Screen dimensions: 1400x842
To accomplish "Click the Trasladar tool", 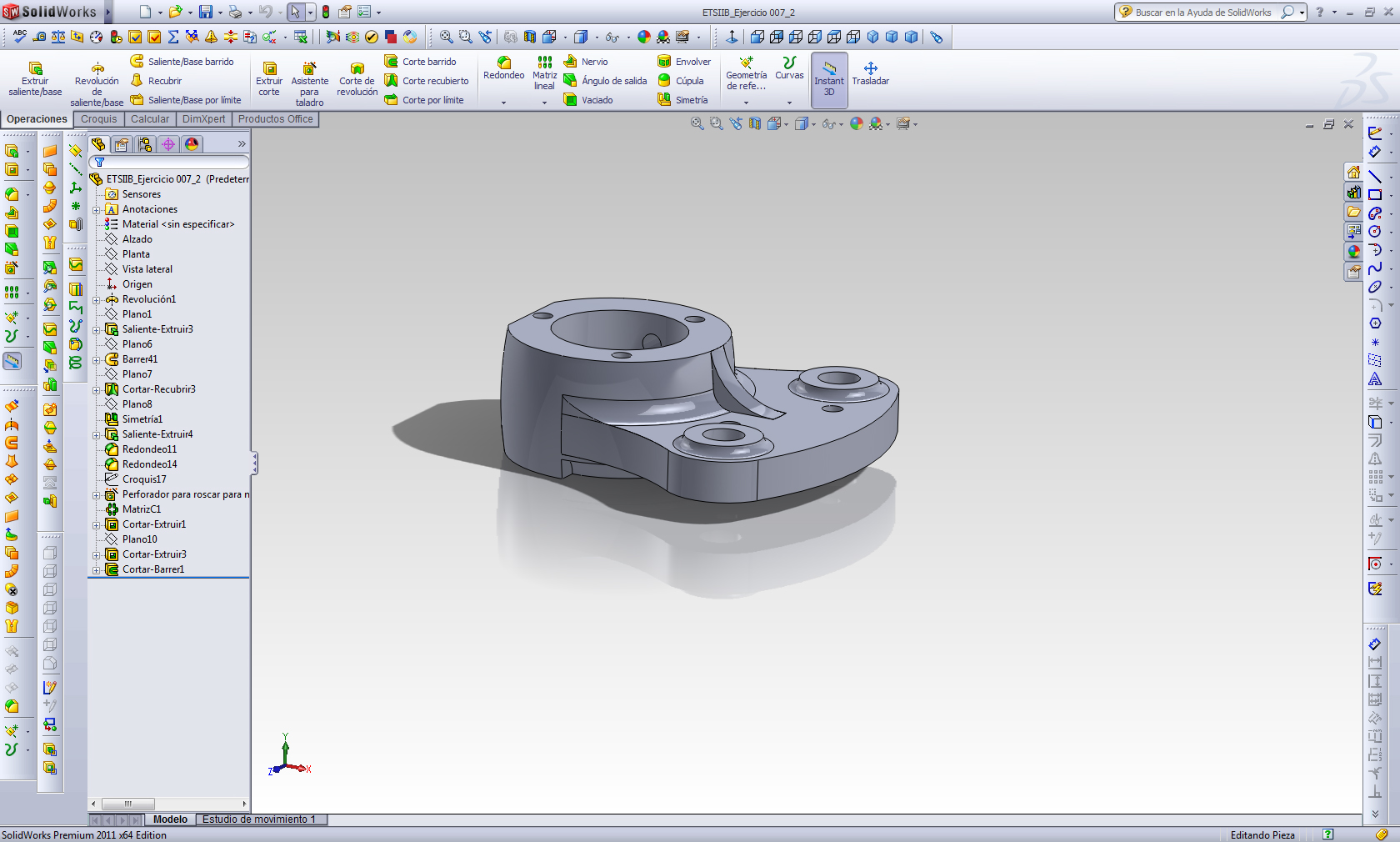I will point(870,73).
